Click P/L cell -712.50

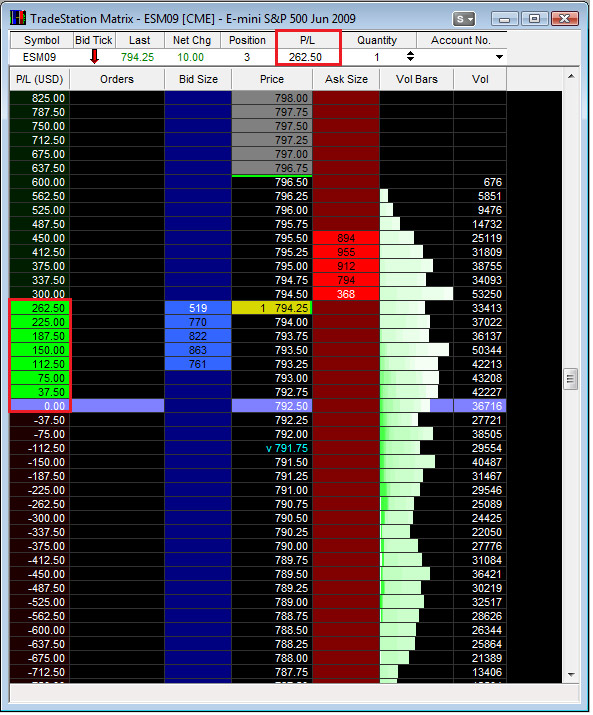40,672
